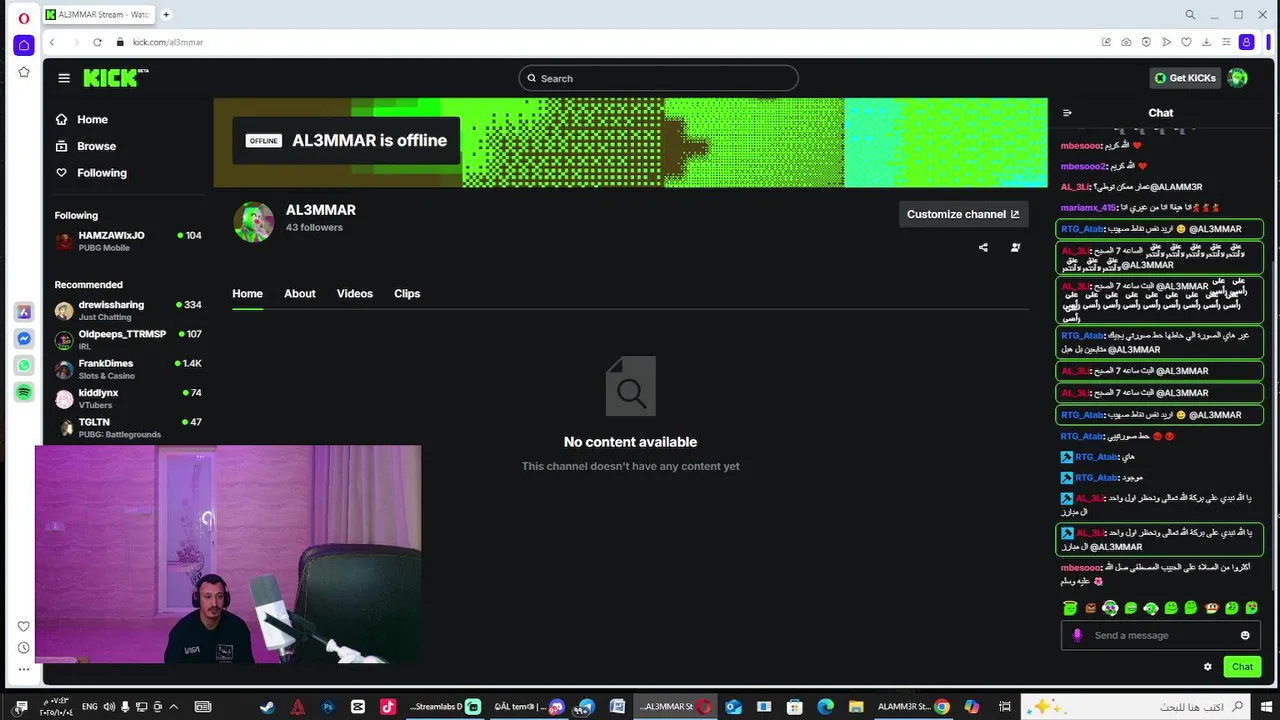This screenshot has height=720, width=1280.
Task: Send message with green Chat button
Action: click(x=1242, y=667)
